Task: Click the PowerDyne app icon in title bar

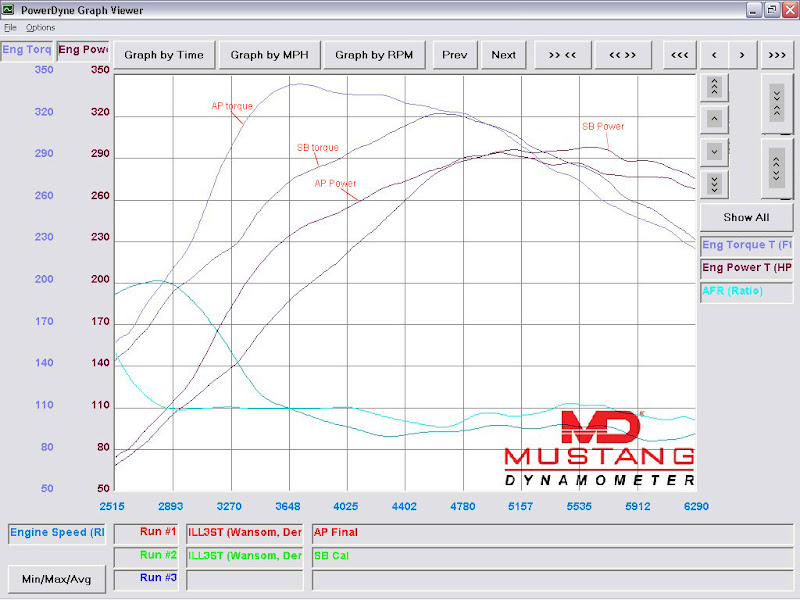Action: 8,9
